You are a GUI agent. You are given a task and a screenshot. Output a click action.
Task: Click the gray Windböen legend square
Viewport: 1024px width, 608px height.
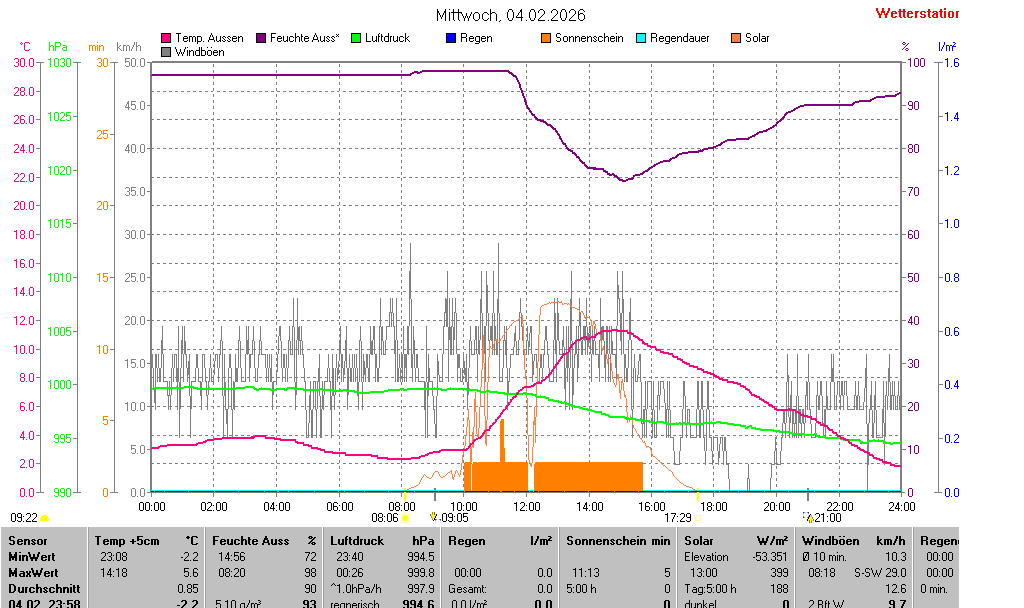coord(166,51)
